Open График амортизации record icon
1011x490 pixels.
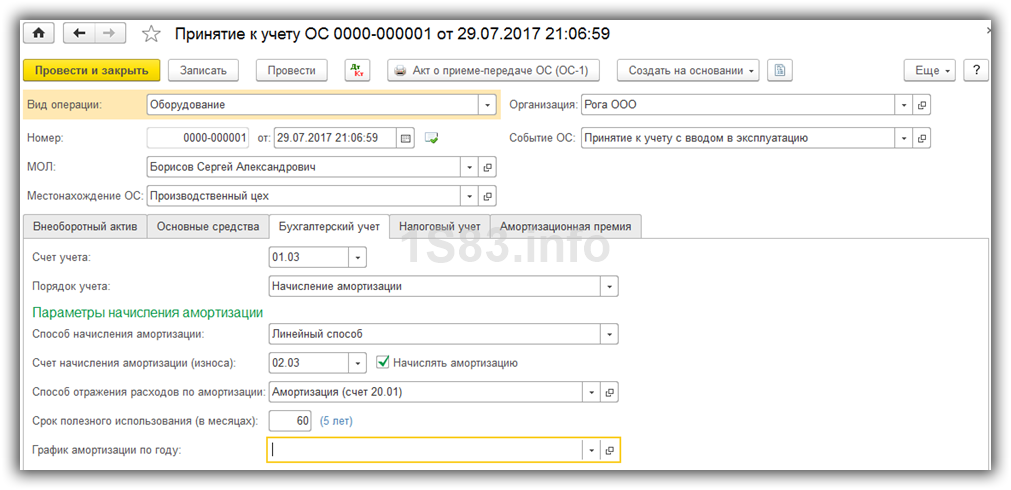click(609, 451)
